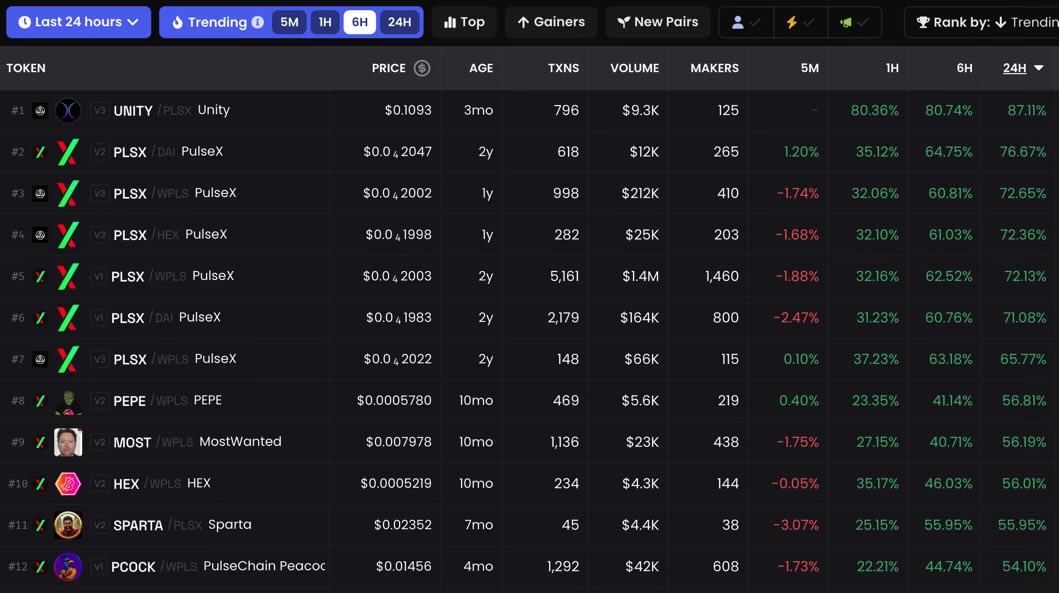This screenshot has height=593, width=1059.
Task: Open the New Pairs list
Action: [658, 22]
